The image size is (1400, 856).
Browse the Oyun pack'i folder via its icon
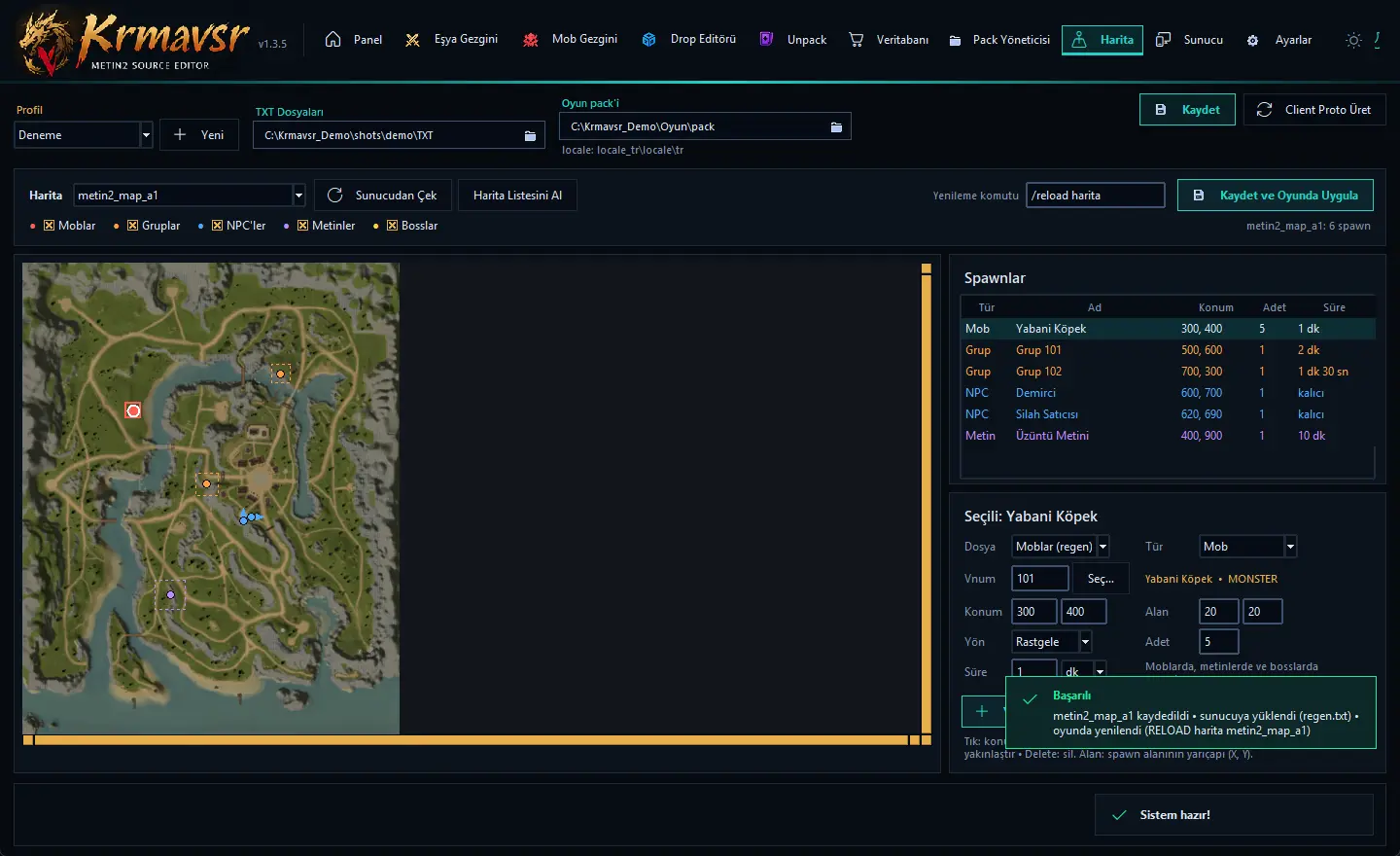pos(836,126)
